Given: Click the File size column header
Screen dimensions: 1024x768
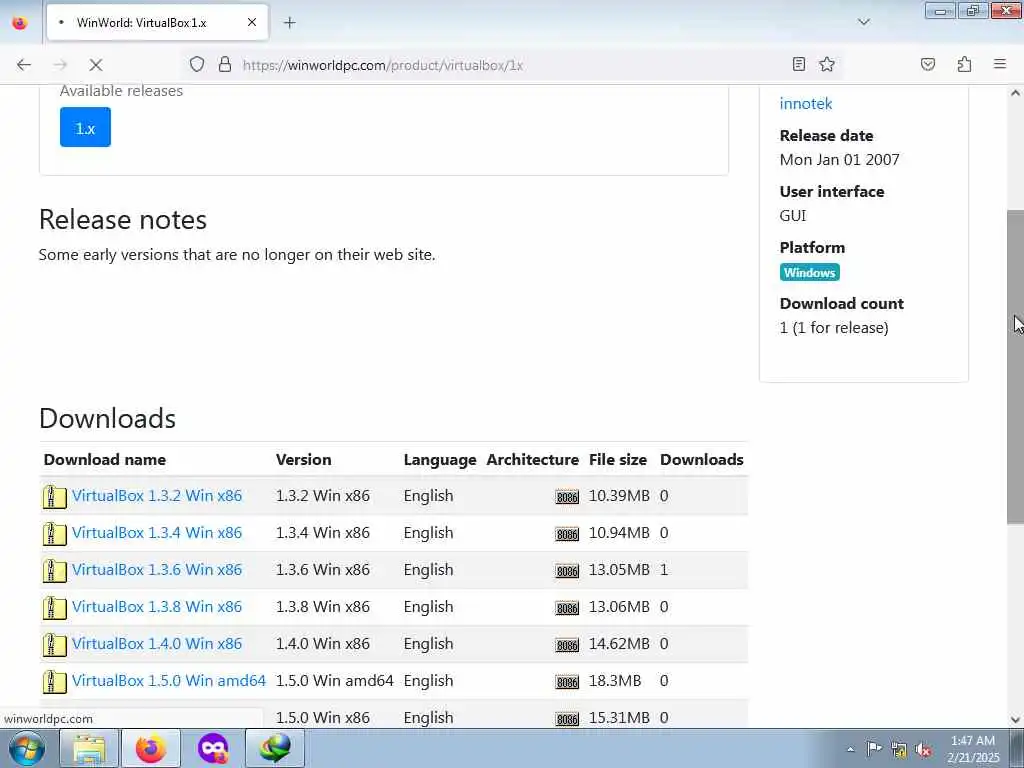Looking at the screenshot, I should coord(618,460).
